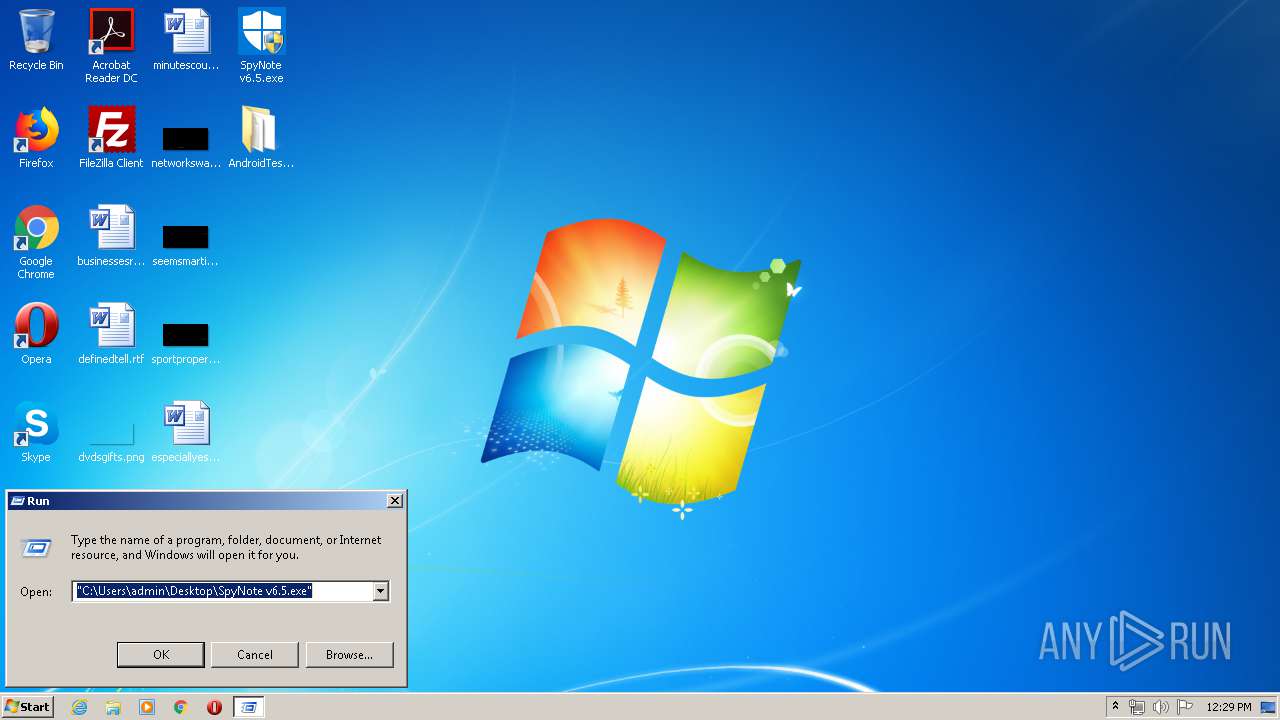Select the networkswa desktop file icon
This screenshot has width=1280, height=720.
click(x=186, y=146)
